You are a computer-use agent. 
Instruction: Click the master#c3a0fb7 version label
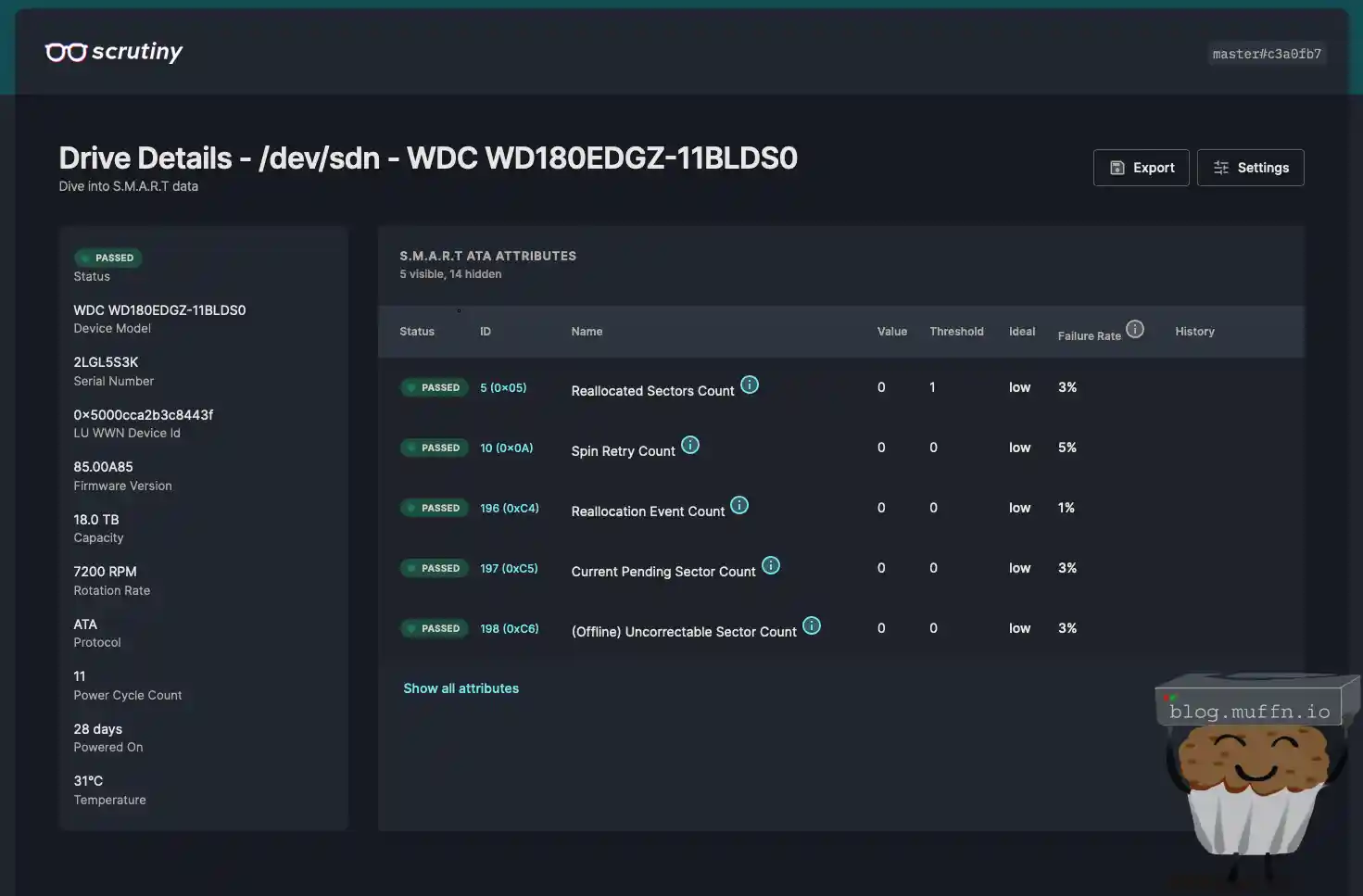coord(1267,54)
